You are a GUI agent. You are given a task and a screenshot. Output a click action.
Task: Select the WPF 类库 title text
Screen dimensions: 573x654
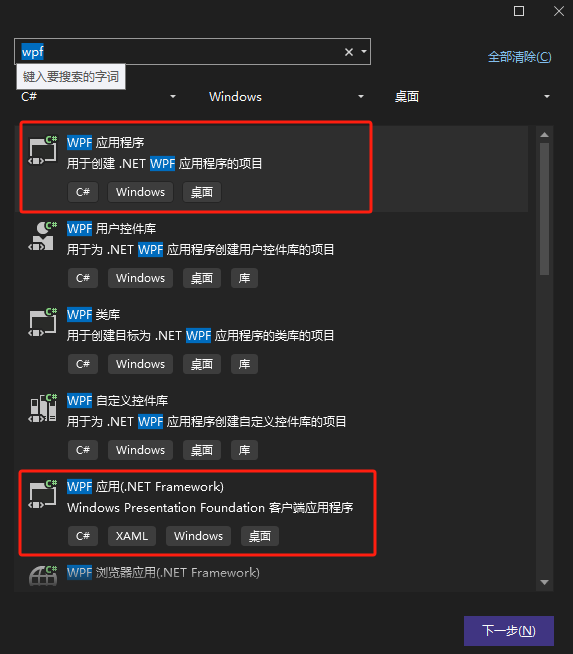click(93, 314)
